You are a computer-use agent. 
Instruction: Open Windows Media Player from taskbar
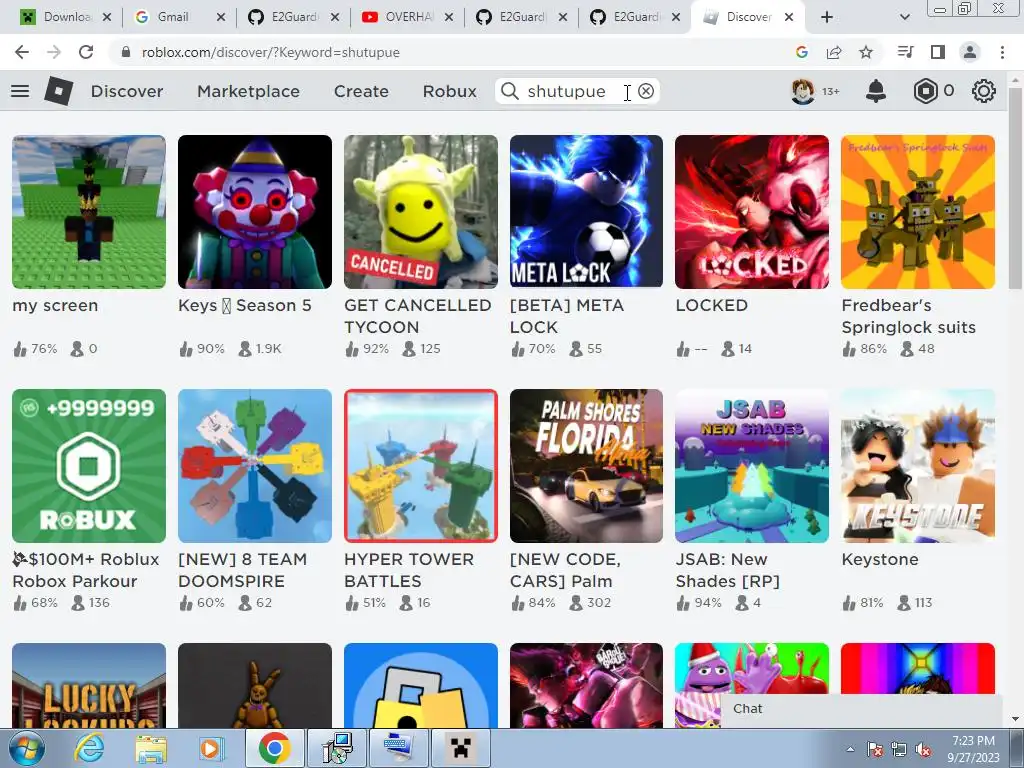pos(211,748)
